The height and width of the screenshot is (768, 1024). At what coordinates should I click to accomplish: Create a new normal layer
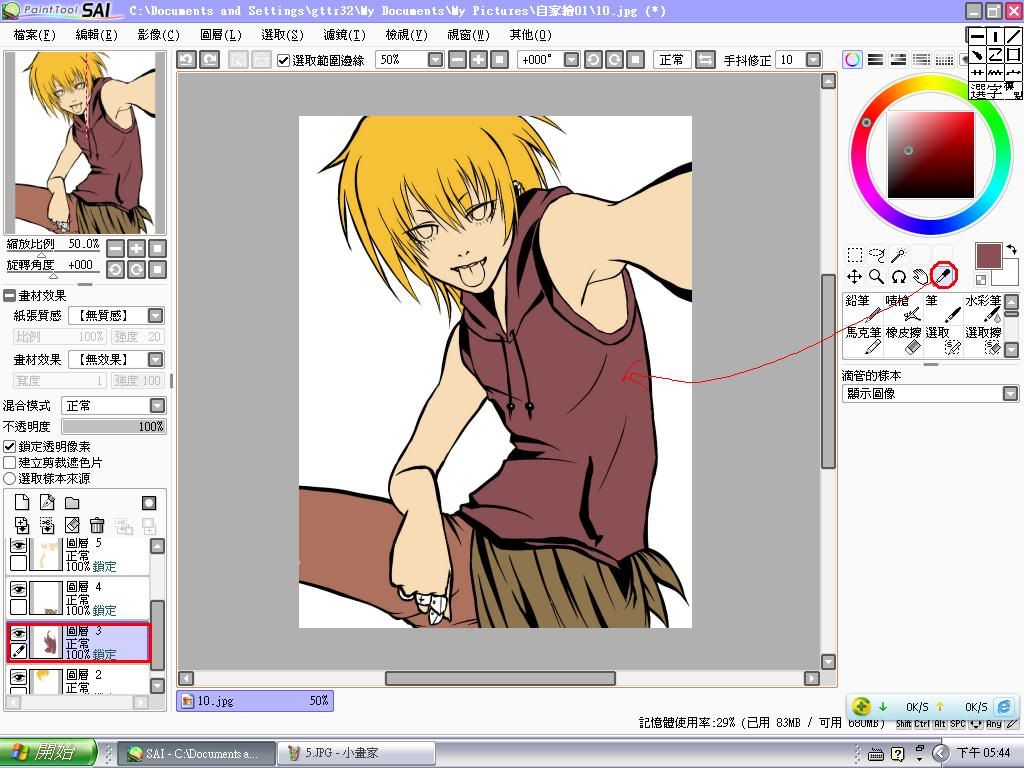(22, 502)
